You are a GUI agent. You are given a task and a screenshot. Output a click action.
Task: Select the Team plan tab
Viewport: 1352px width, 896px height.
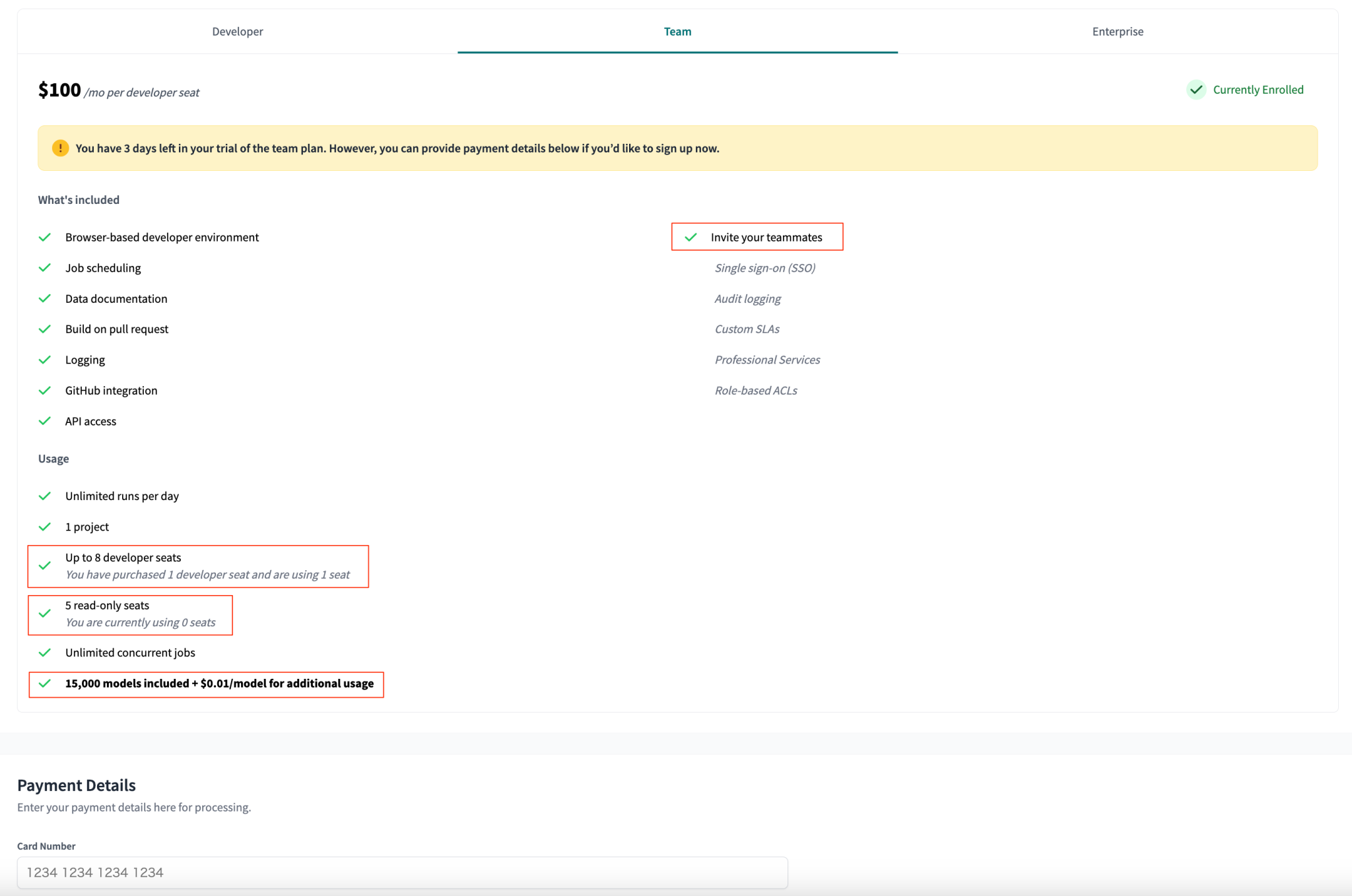677,31
